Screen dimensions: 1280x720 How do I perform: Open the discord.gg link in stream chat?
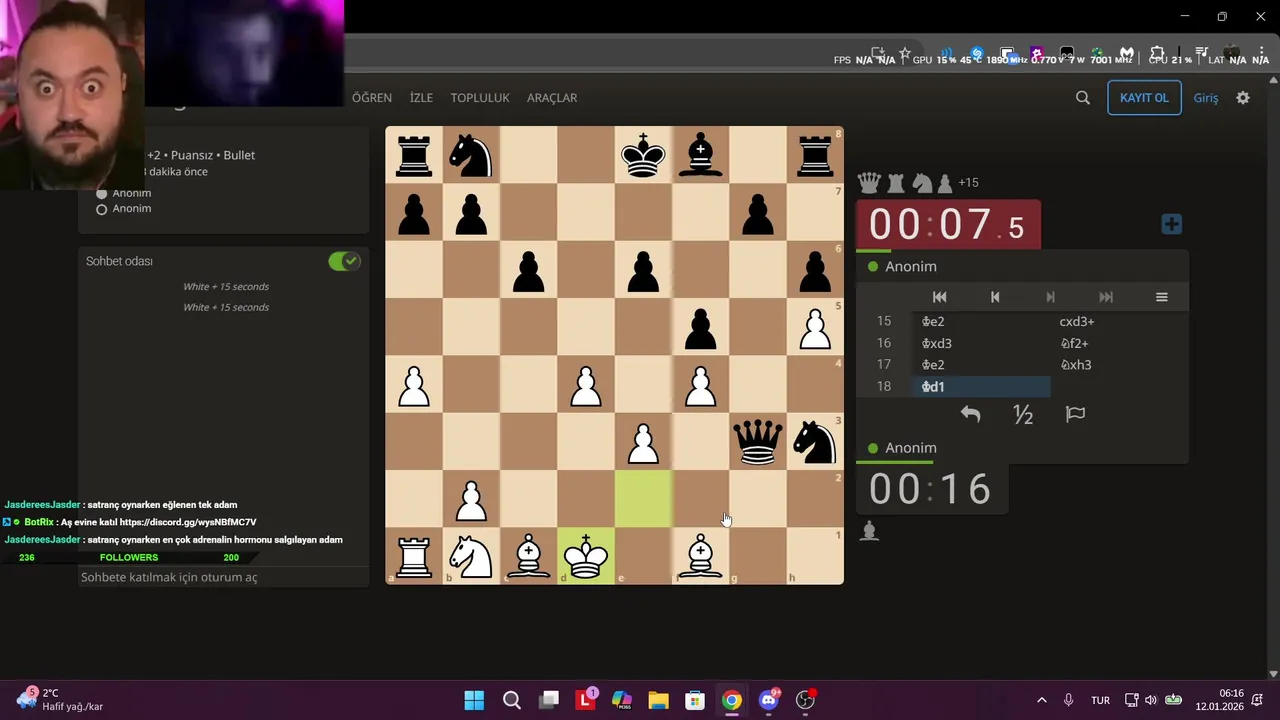(x=188, y=522)
